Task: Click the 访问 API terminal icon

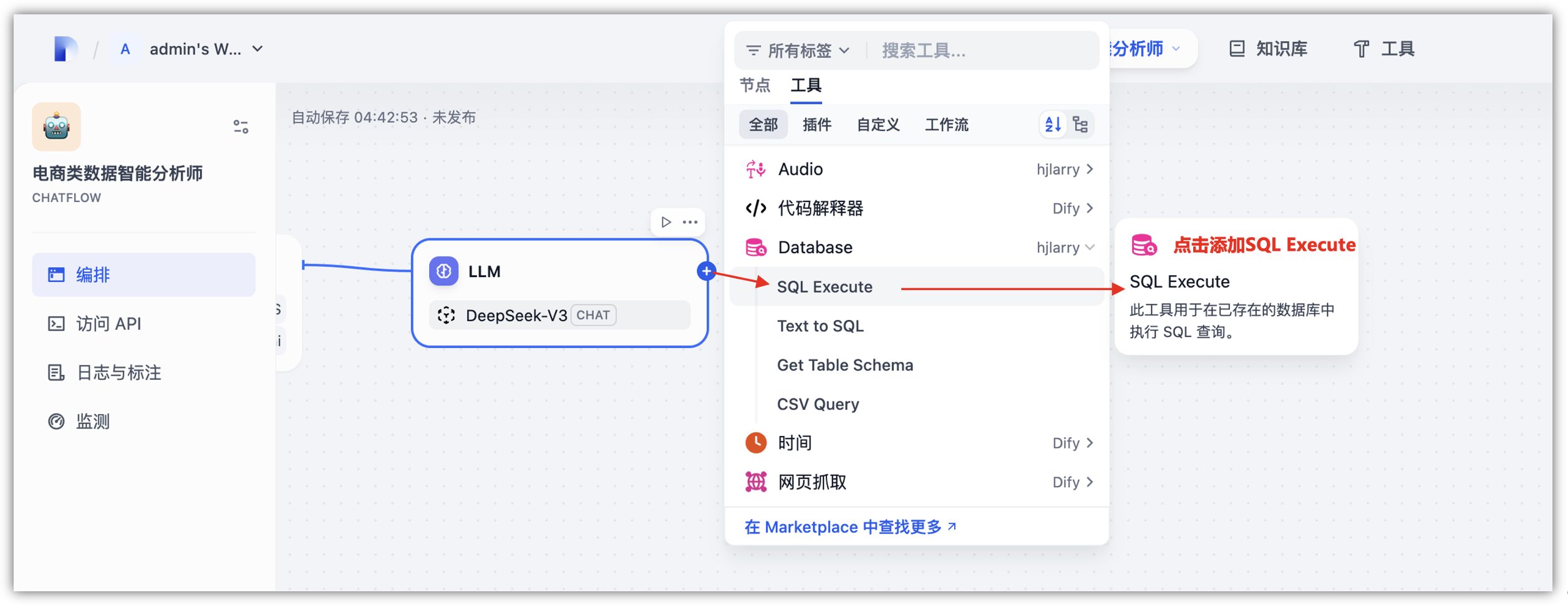Action: [56, 324]
